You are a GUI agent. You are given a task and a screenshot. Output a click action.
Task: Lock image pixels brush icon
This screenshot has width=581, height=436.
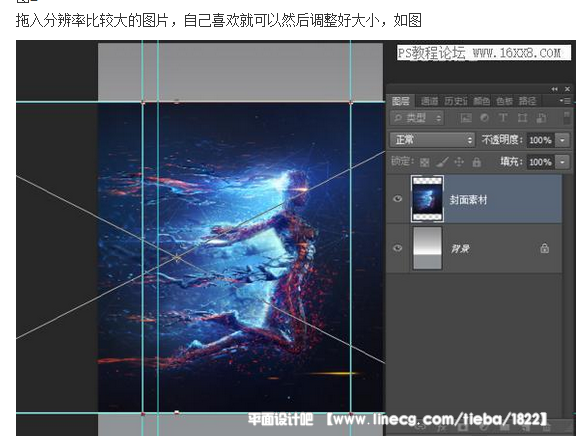point(442,162)
